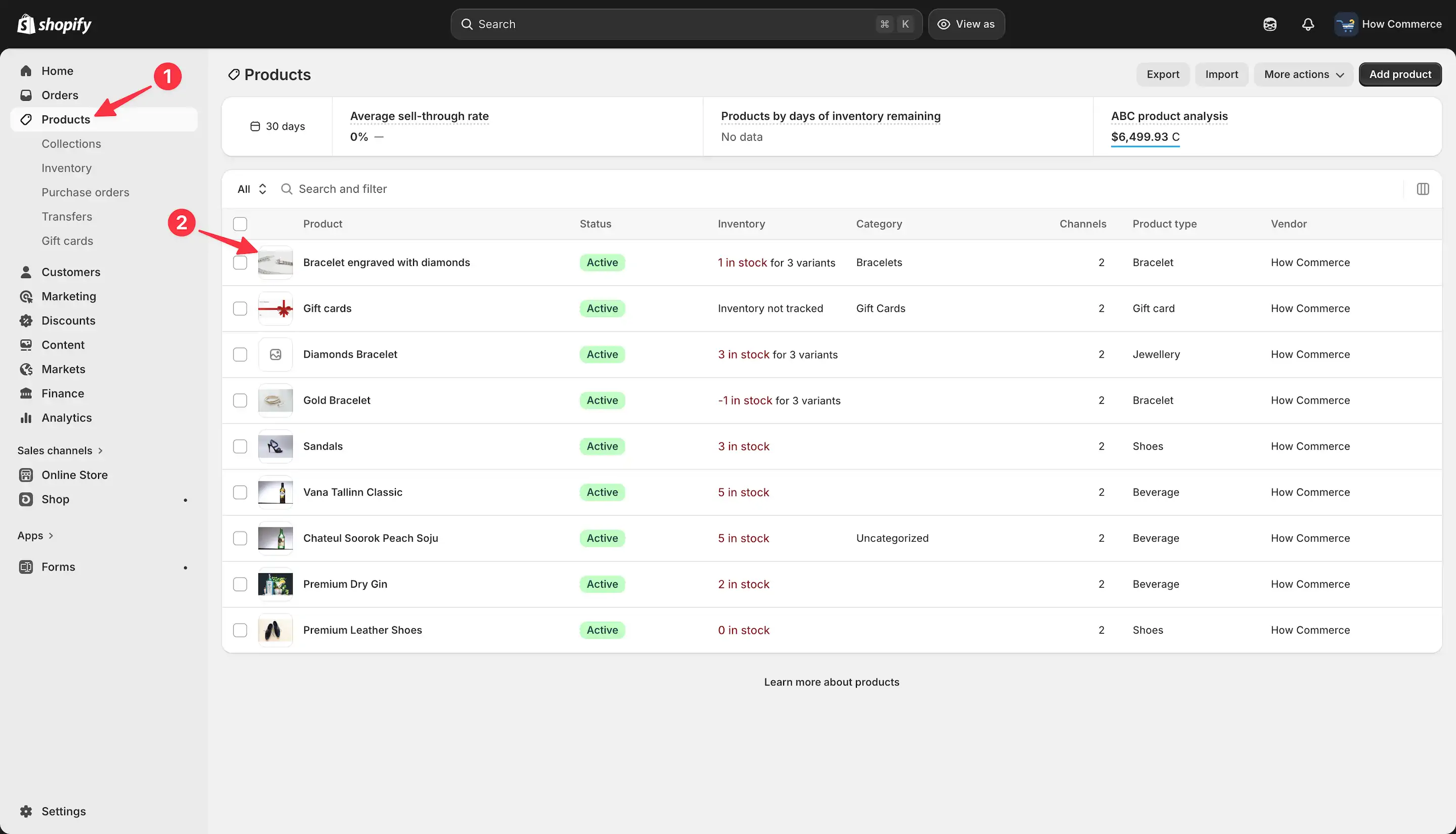Screen dimensions: 1456x834
Task: Click the Marketing target icon
Action: coord(26,296)
